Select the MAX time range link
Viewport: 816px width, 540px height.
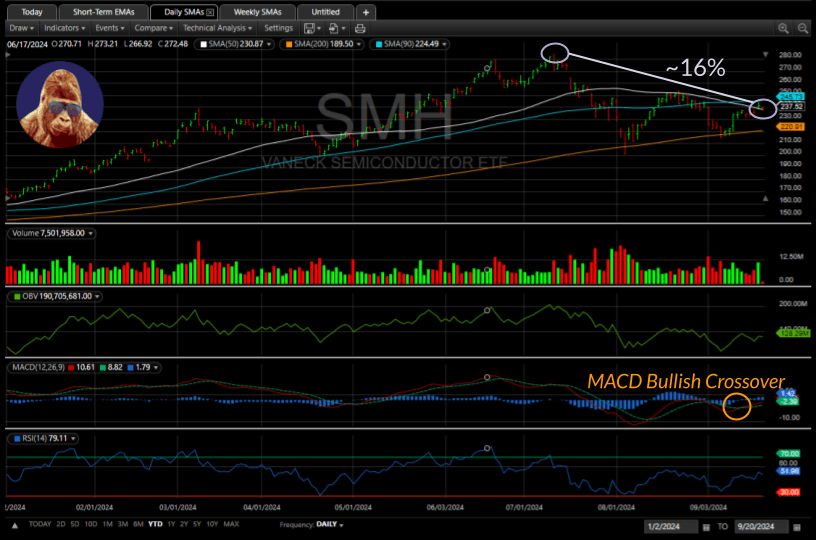tap(230, 524)
